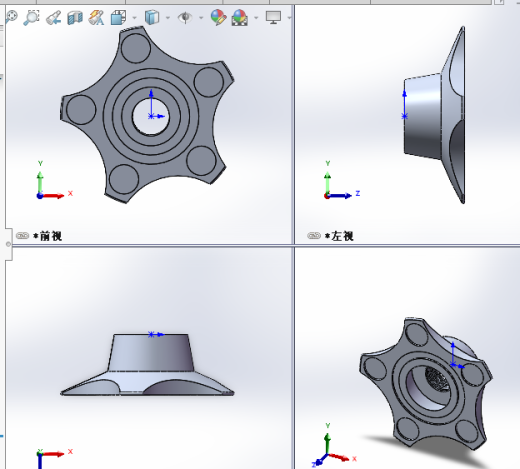Expand the Display Style dropdown arrow
This screenshot has height=469, width=520.
[168, 18]
